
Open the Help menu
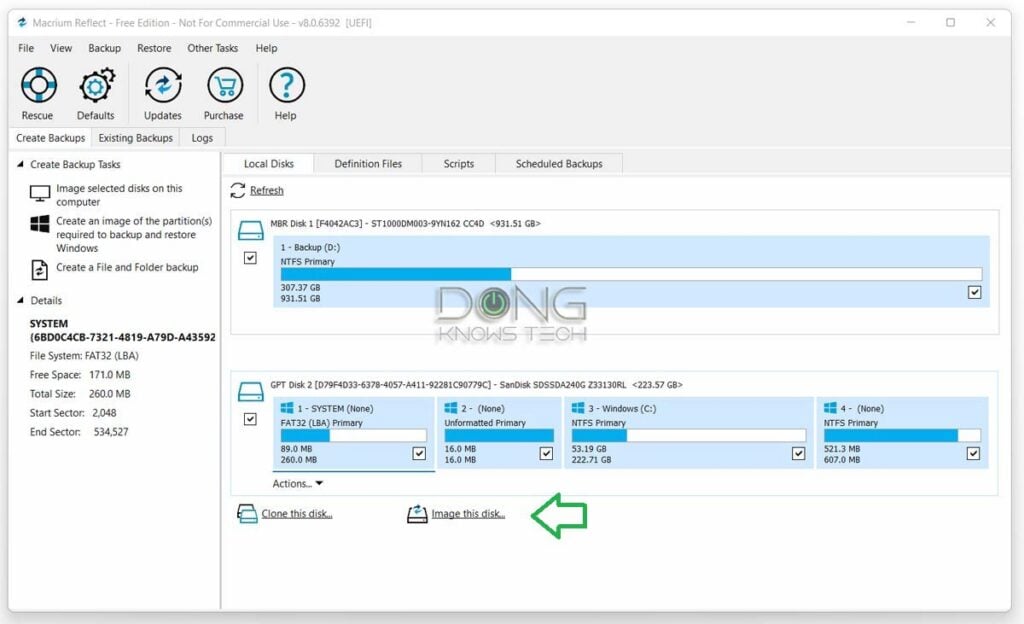[266, 48]
